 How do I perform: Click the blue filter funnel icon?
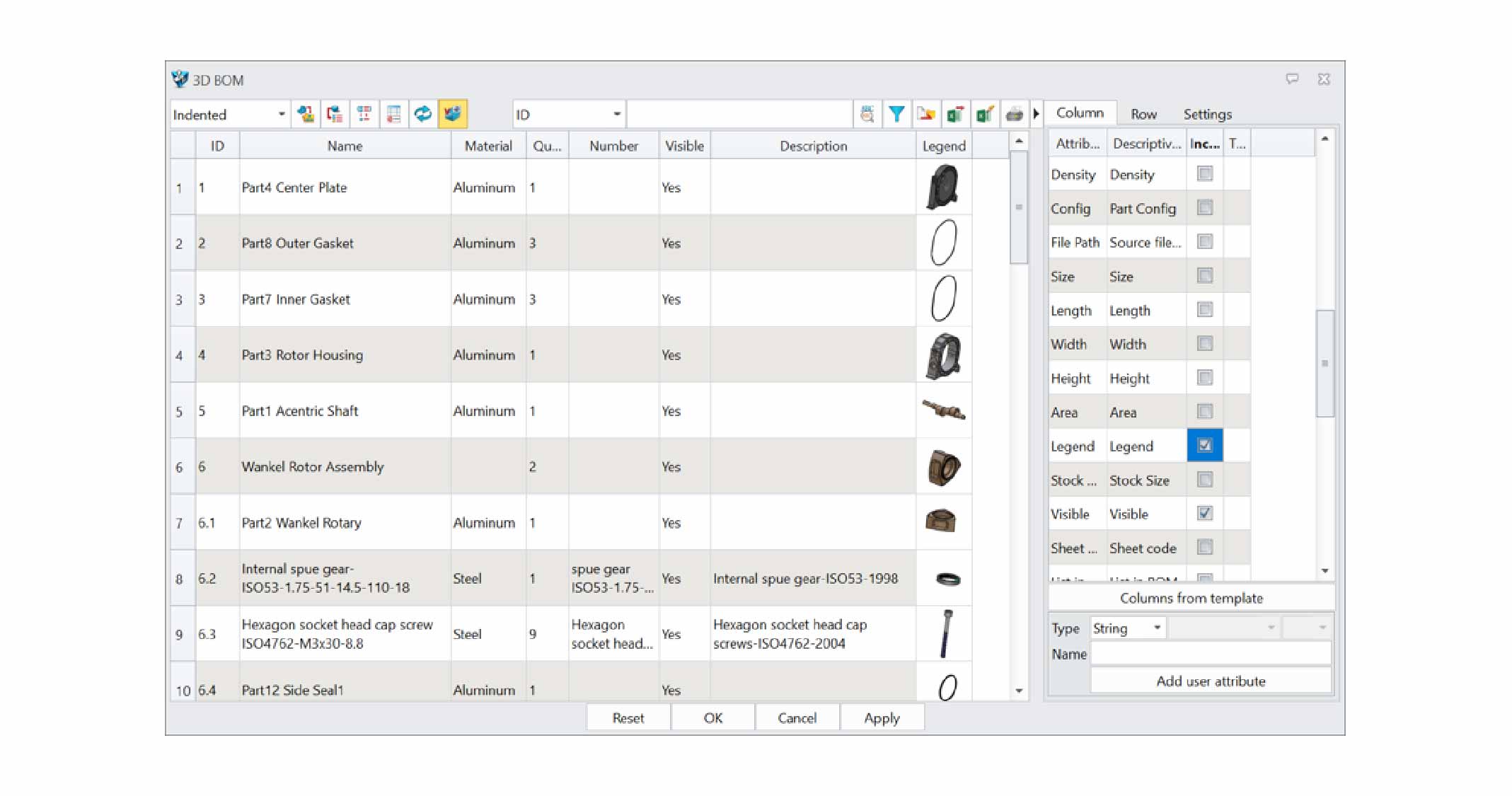896,114
